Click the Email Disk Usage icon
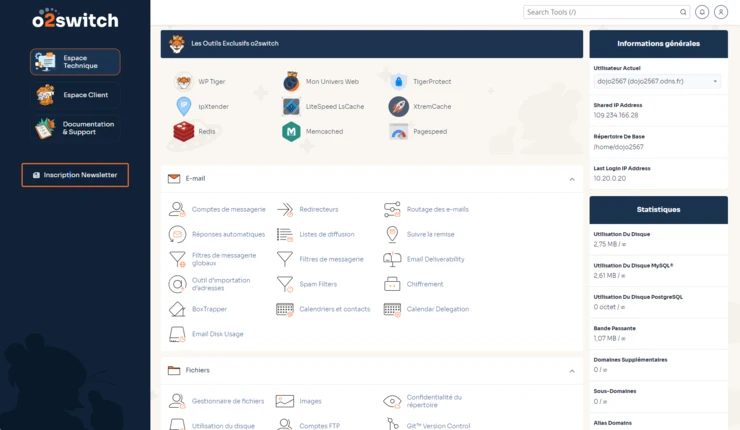The width and height of the screenshot is (740, 430). 177,334
